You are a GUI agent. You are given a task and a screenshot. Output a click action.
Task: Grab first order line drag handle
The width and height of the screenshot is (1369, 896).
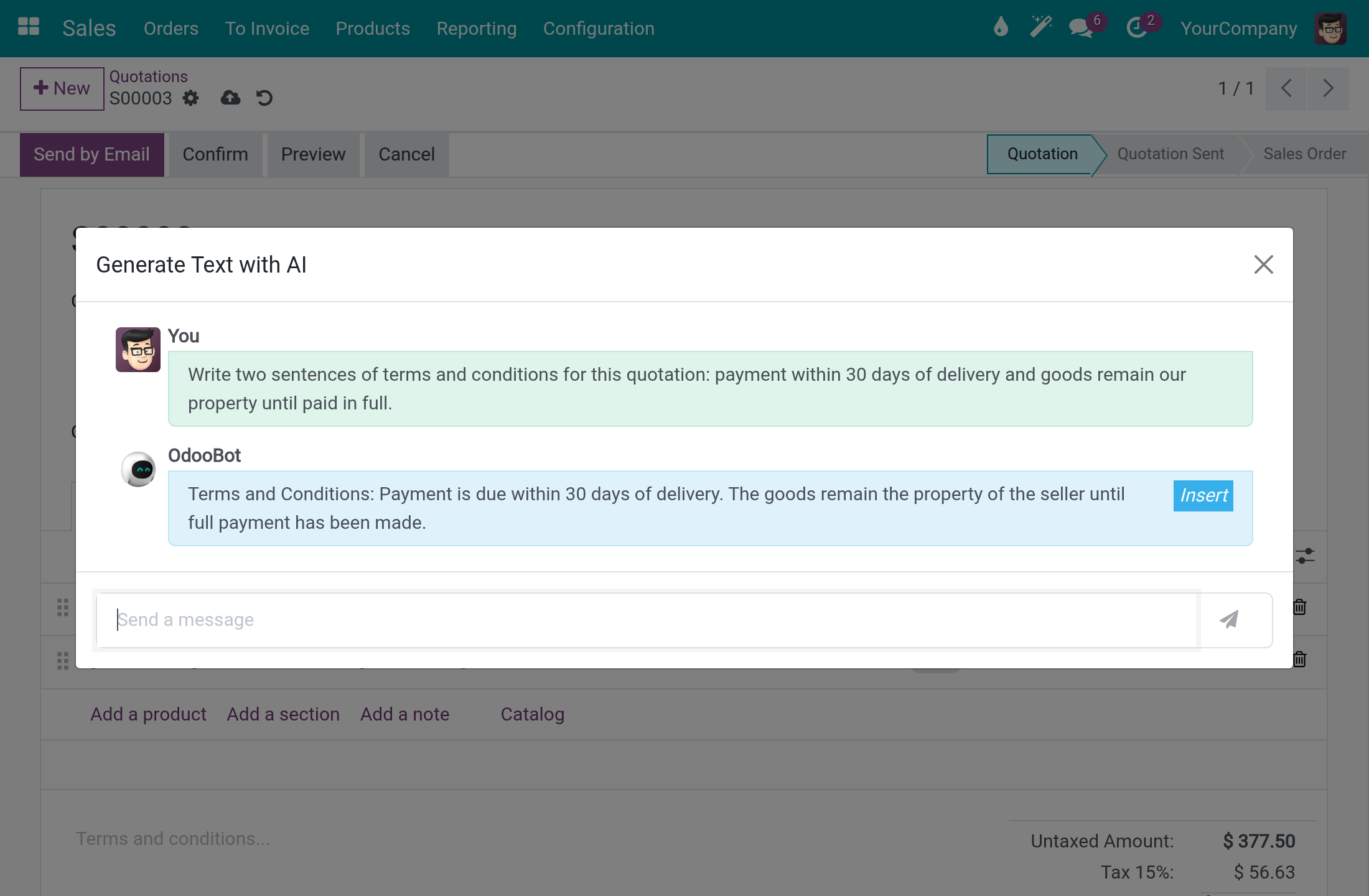[x=63, y=607]
